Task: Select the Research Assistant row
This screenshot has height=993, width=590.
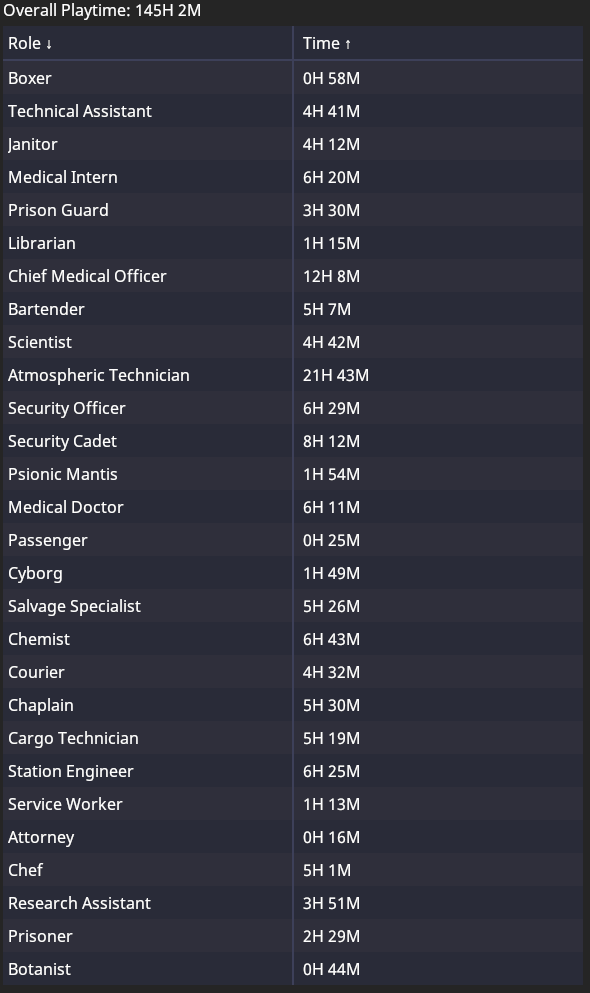Action: coord(292,903)
